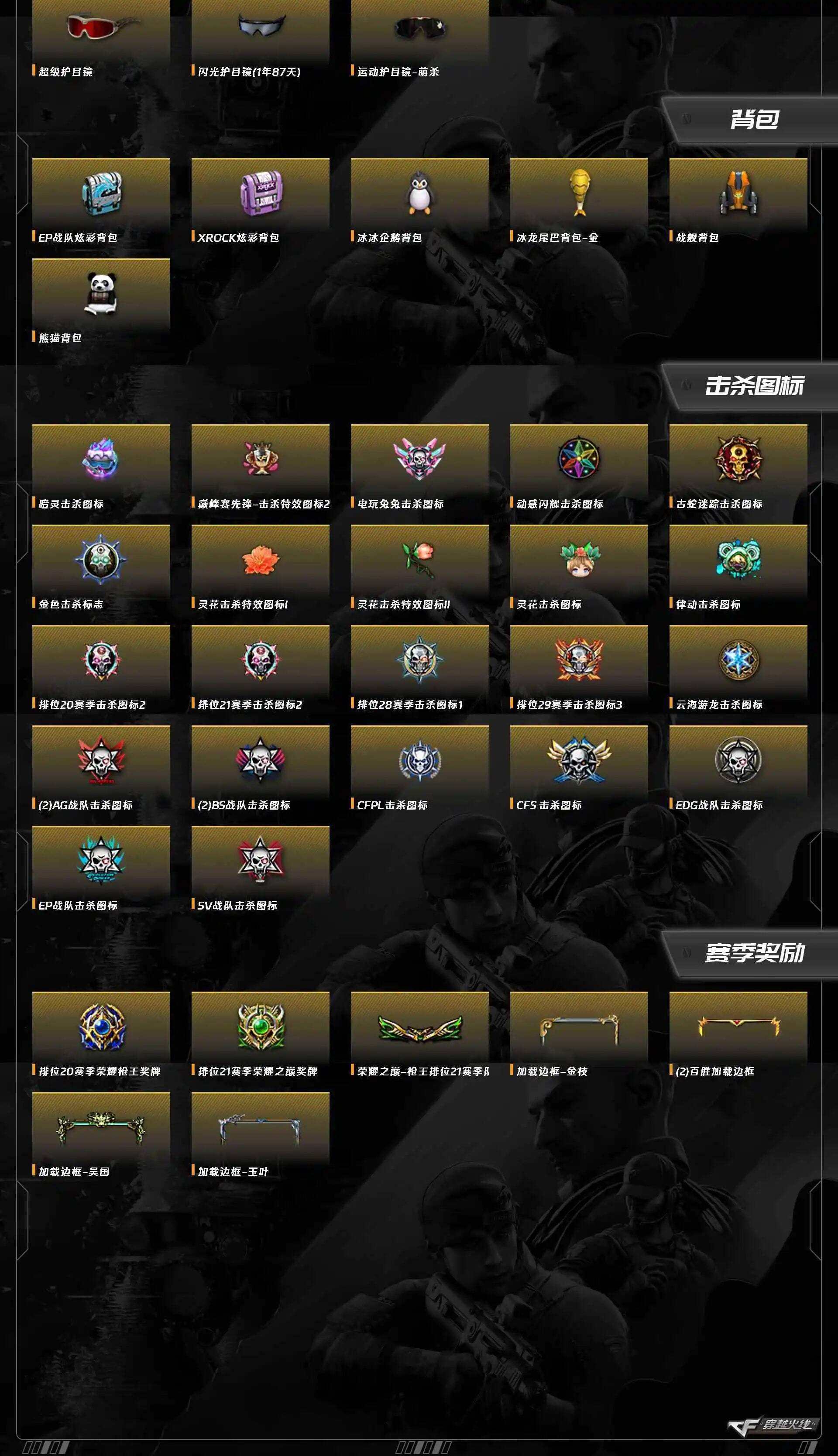Click the 排位21赛季荣耀之巅奖牌 green medal icon
This screenshot has width=838, height=1456.
tap(261, 1027)
